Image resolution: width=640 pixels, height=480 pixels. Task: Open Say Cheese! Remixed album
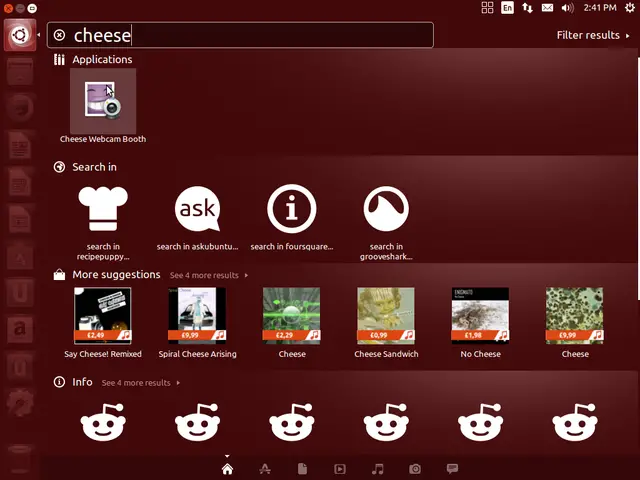click(x=103, y=316)
